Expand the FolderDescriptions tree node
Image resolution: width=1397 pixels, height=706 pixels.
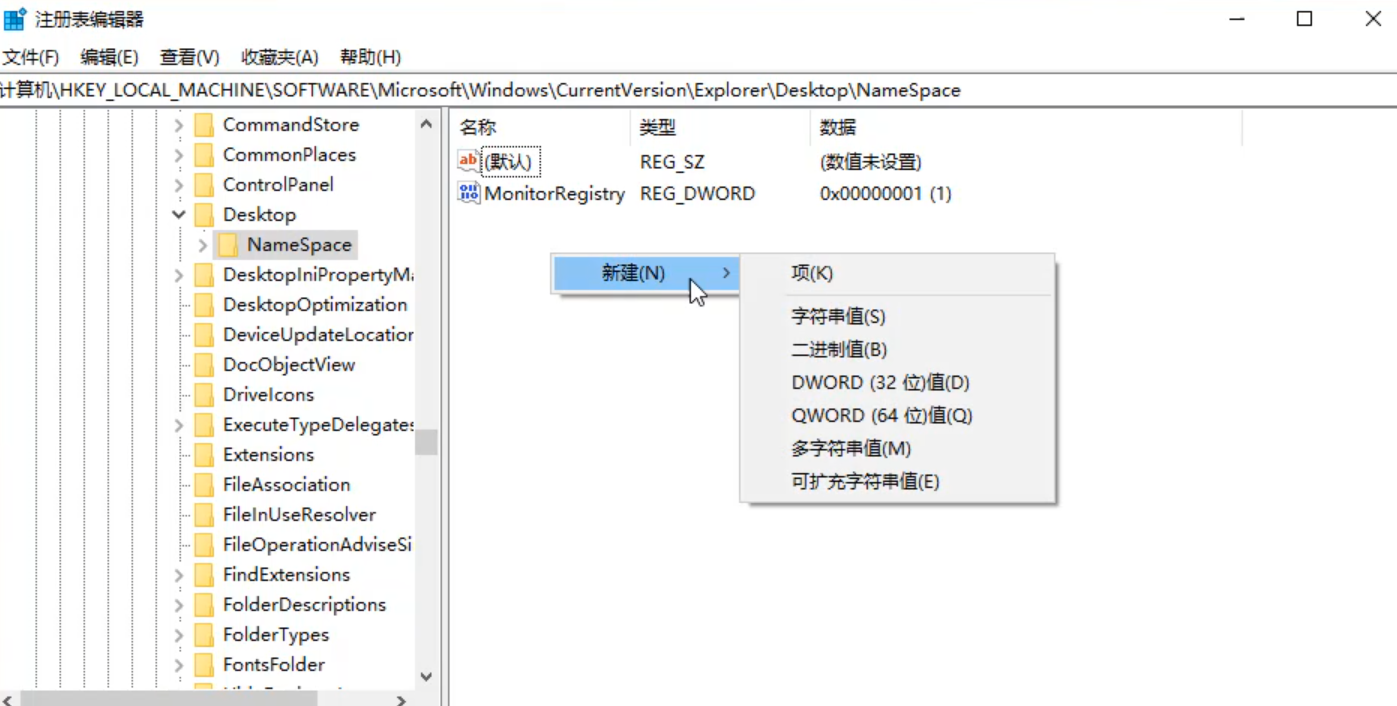(x=179, y=605)
